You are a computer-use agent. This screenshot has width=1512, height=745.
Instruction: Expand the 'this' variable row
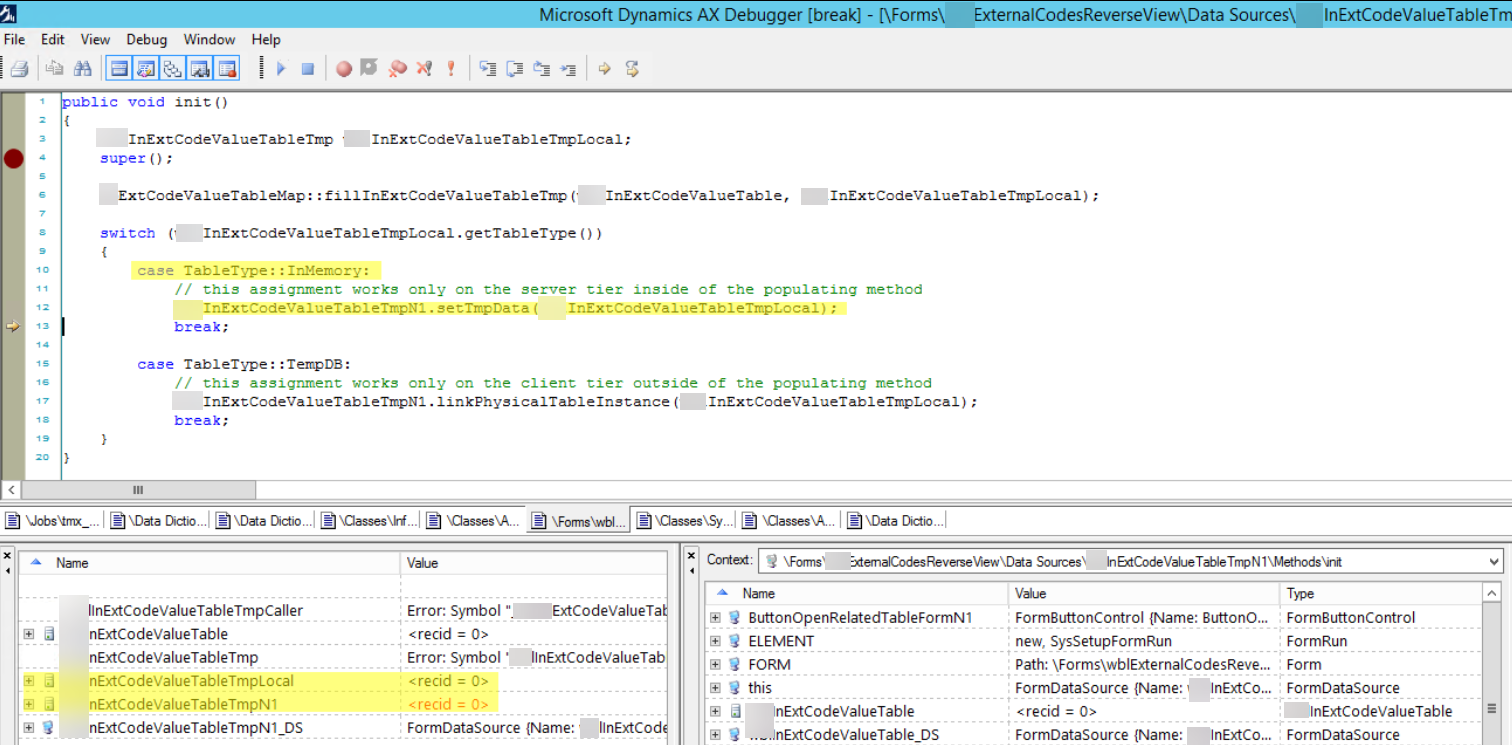point(715,688)
